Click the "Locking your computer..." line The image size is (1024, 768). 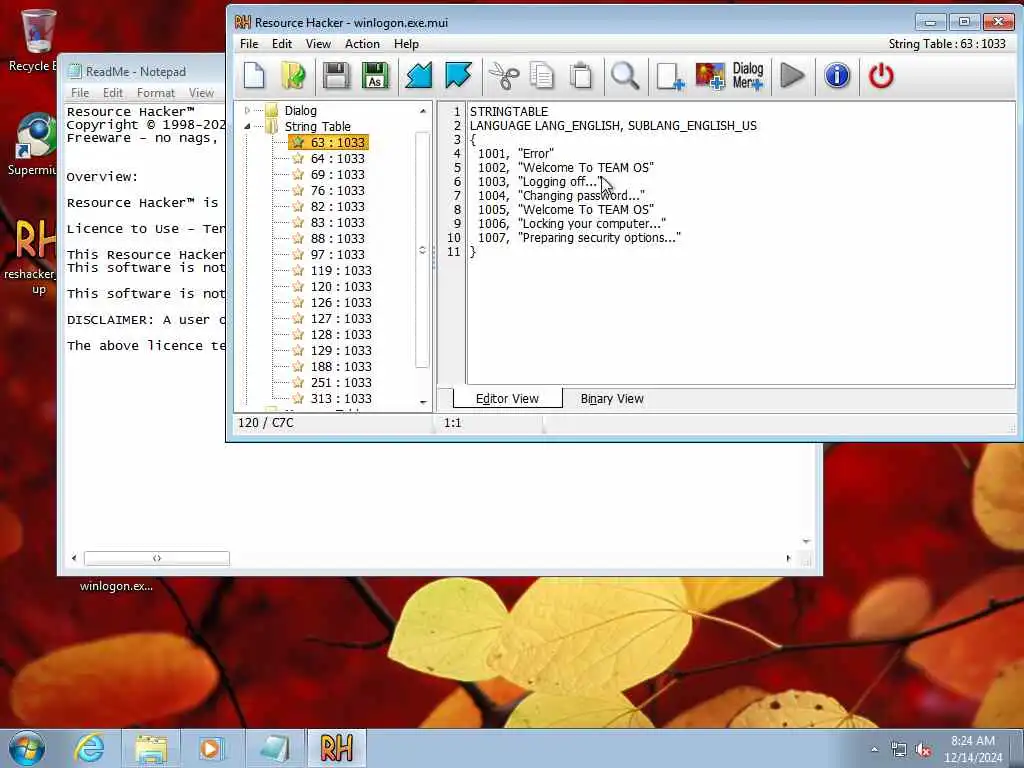[571, 223]
